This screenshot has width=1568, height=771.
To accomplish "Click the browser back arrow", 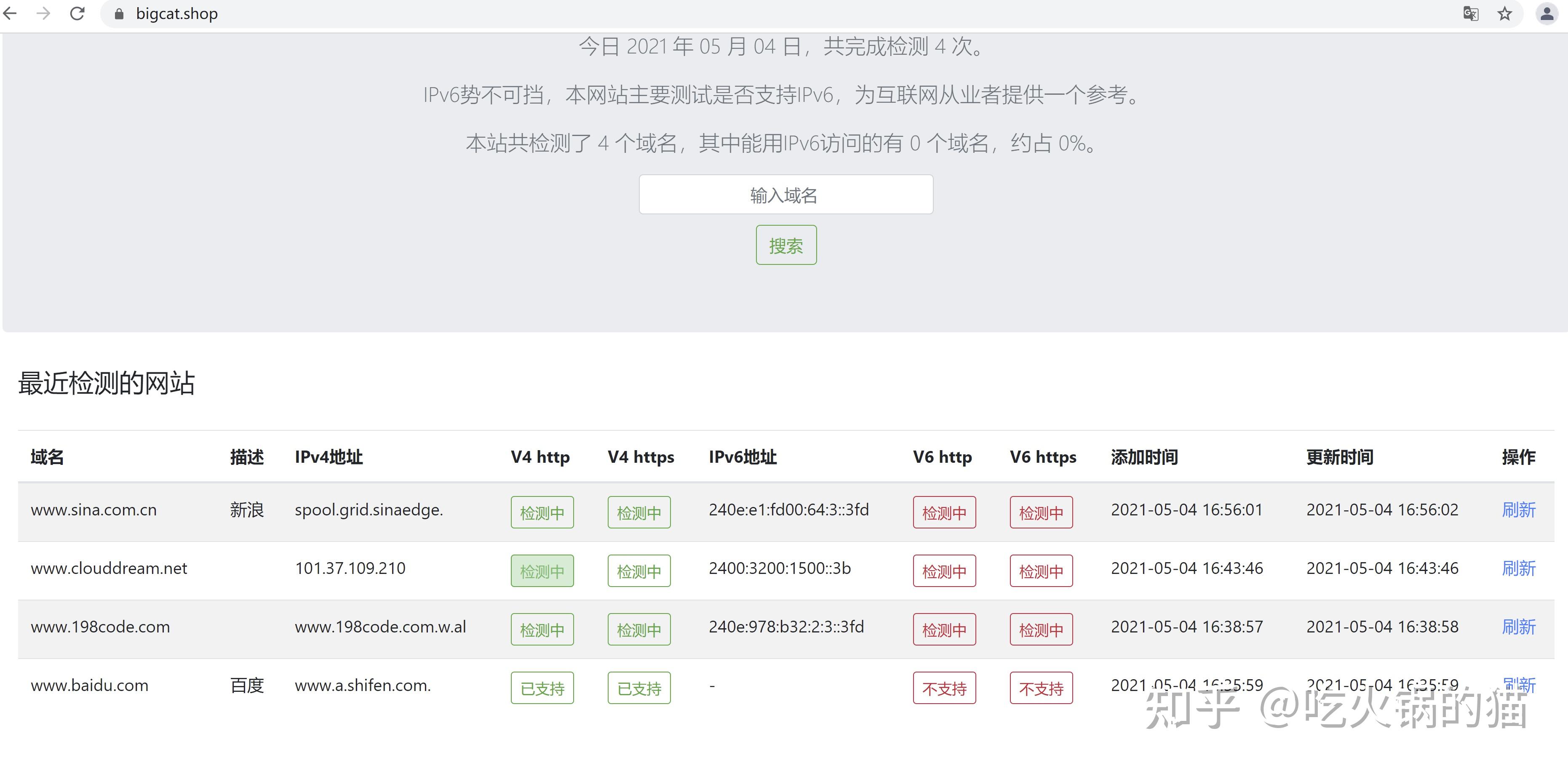I will tap(11, 13).
